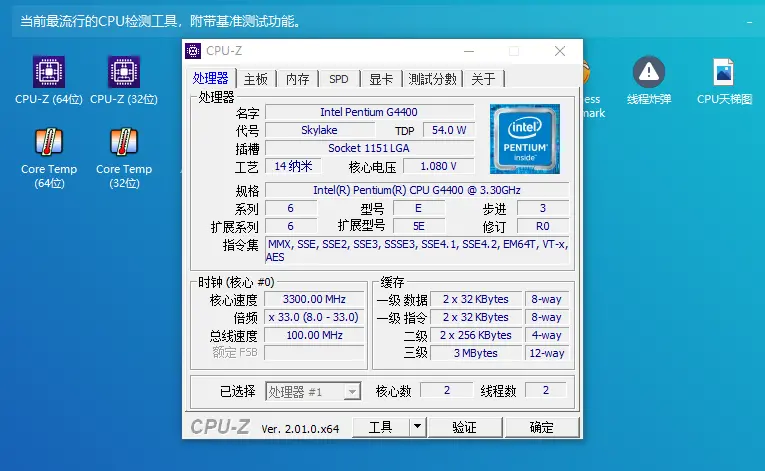Viewport: 765px width, 471px height.
Task: Click the CPU-Z title bar app icon
Action: [193, 51]
